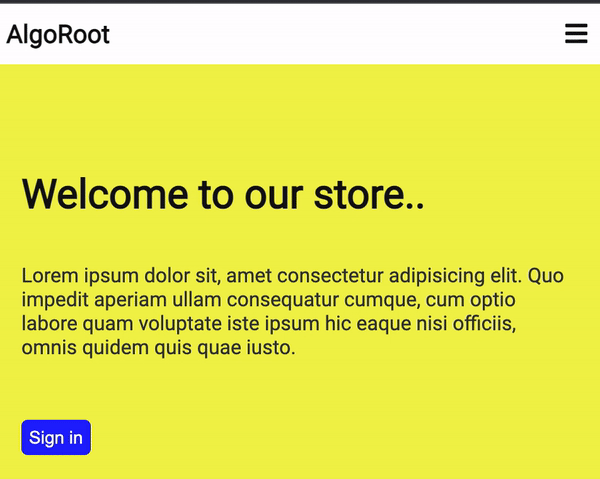Image resolution: width=600 pixels, height=479 pixels.
Task: Open the hamburger navigation menu
Action: [576, 34]
